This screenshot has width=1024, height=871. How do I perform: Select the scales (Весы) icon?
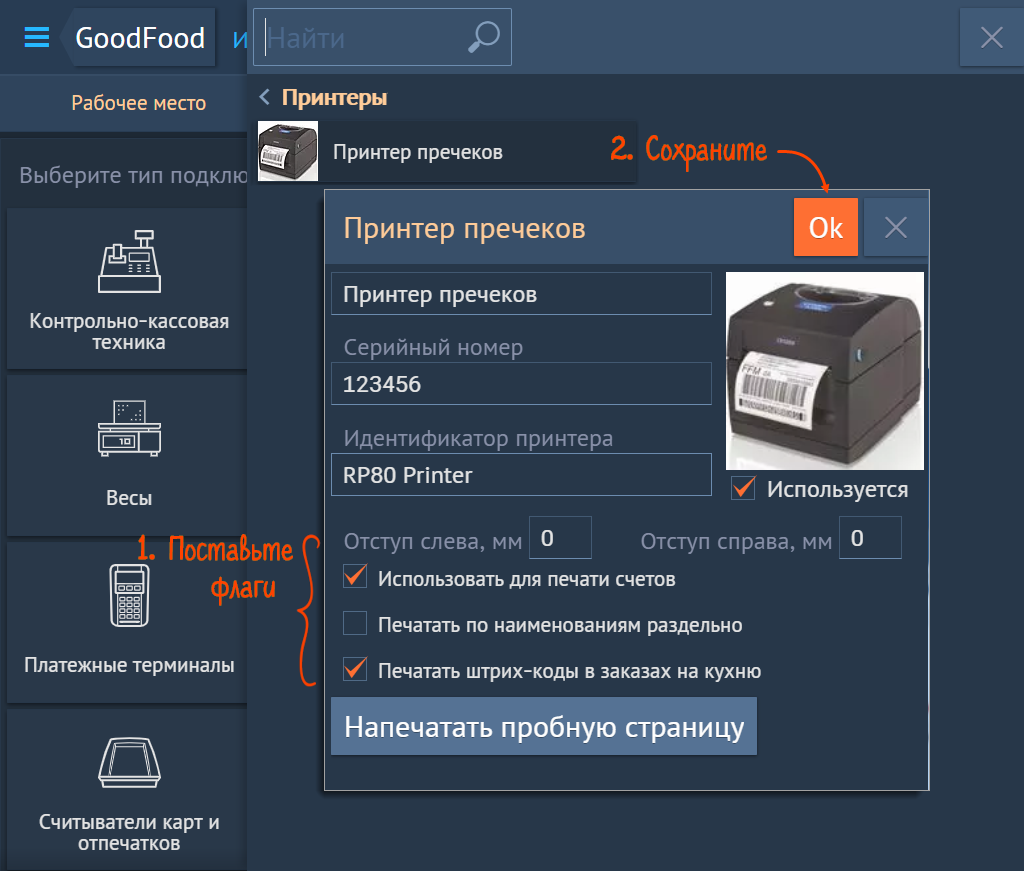(129, 429)
